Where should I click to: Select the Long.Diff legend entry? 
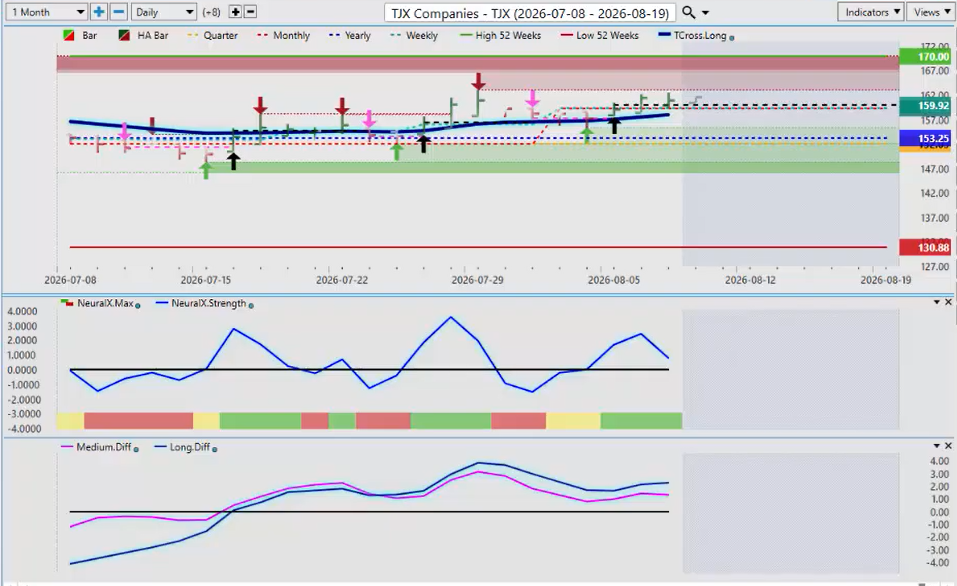click(182, 447)
